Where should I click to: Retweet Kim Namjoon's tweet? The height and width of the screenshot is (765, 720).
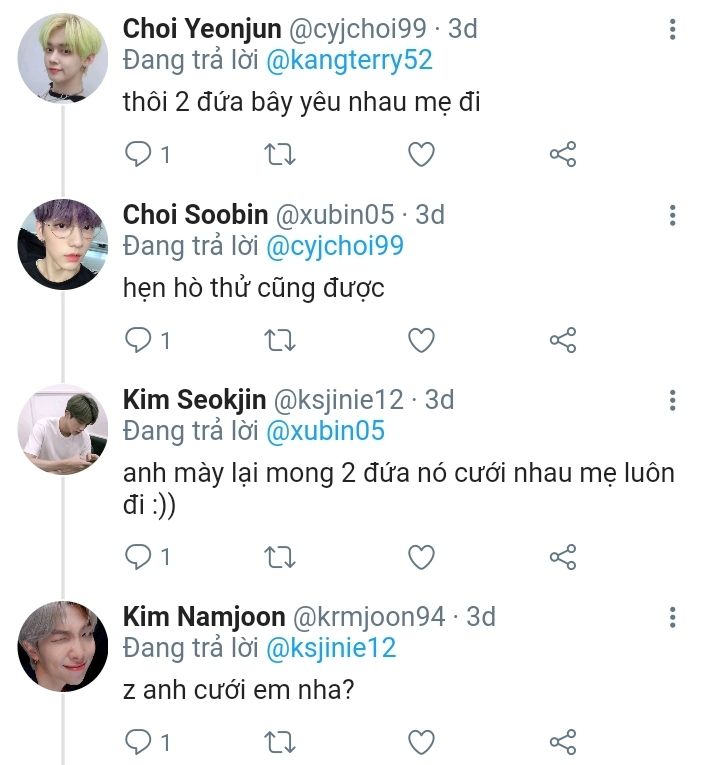[281, 741]
